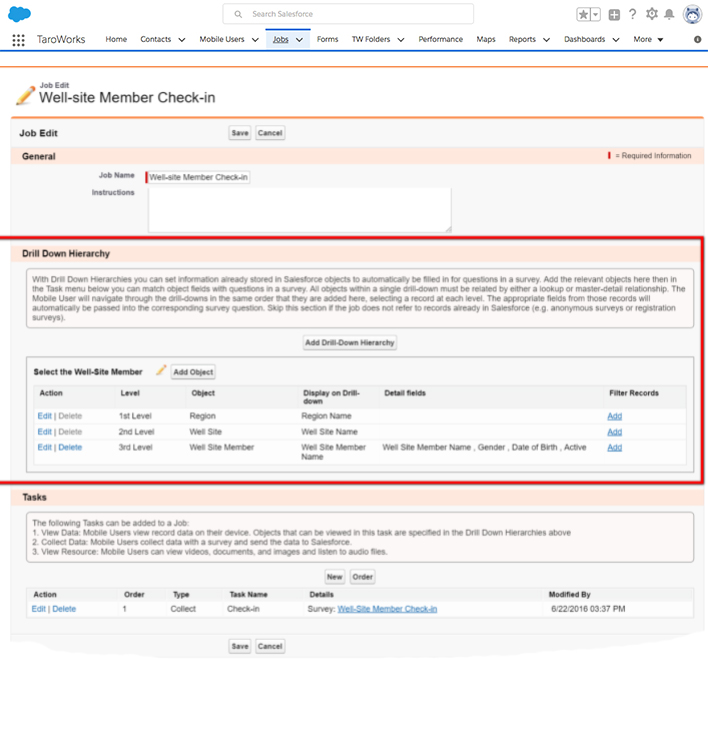Expand the Dashboards chevron
708x750 pixels.
point(616,40)
